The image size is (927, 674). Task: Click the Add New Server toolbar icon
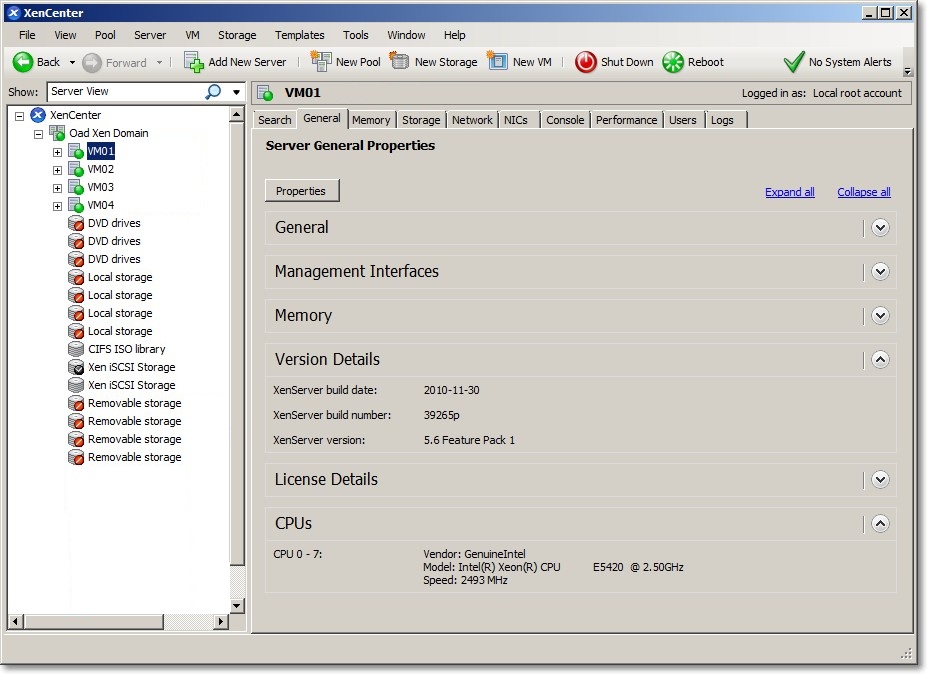[193, 62]
